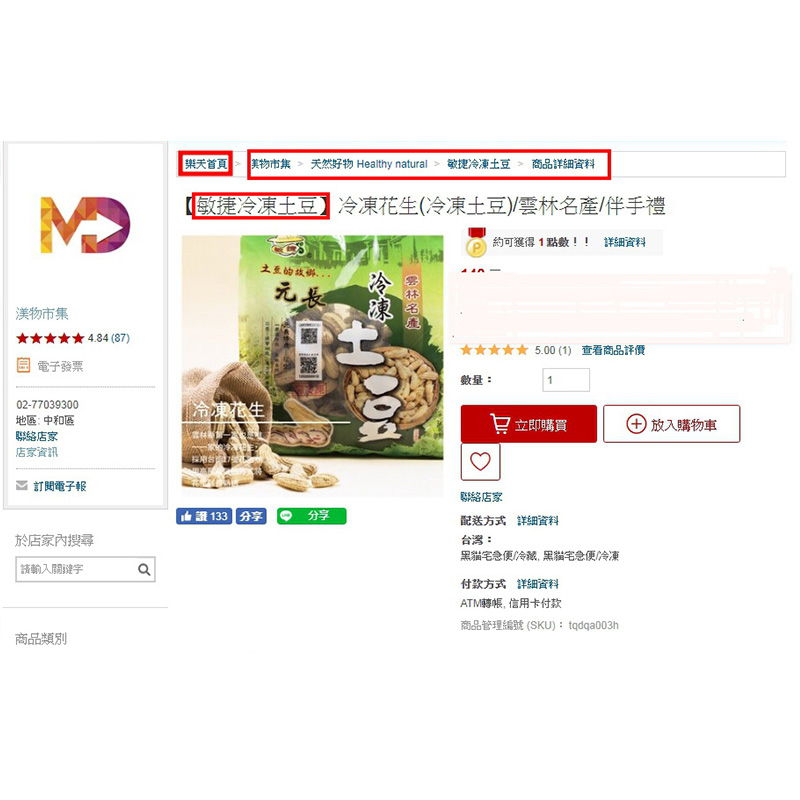Open 店家資訊 in the sidebar
Image resolution: width=800 pixels, height=800 pixels.
point(37,452)
